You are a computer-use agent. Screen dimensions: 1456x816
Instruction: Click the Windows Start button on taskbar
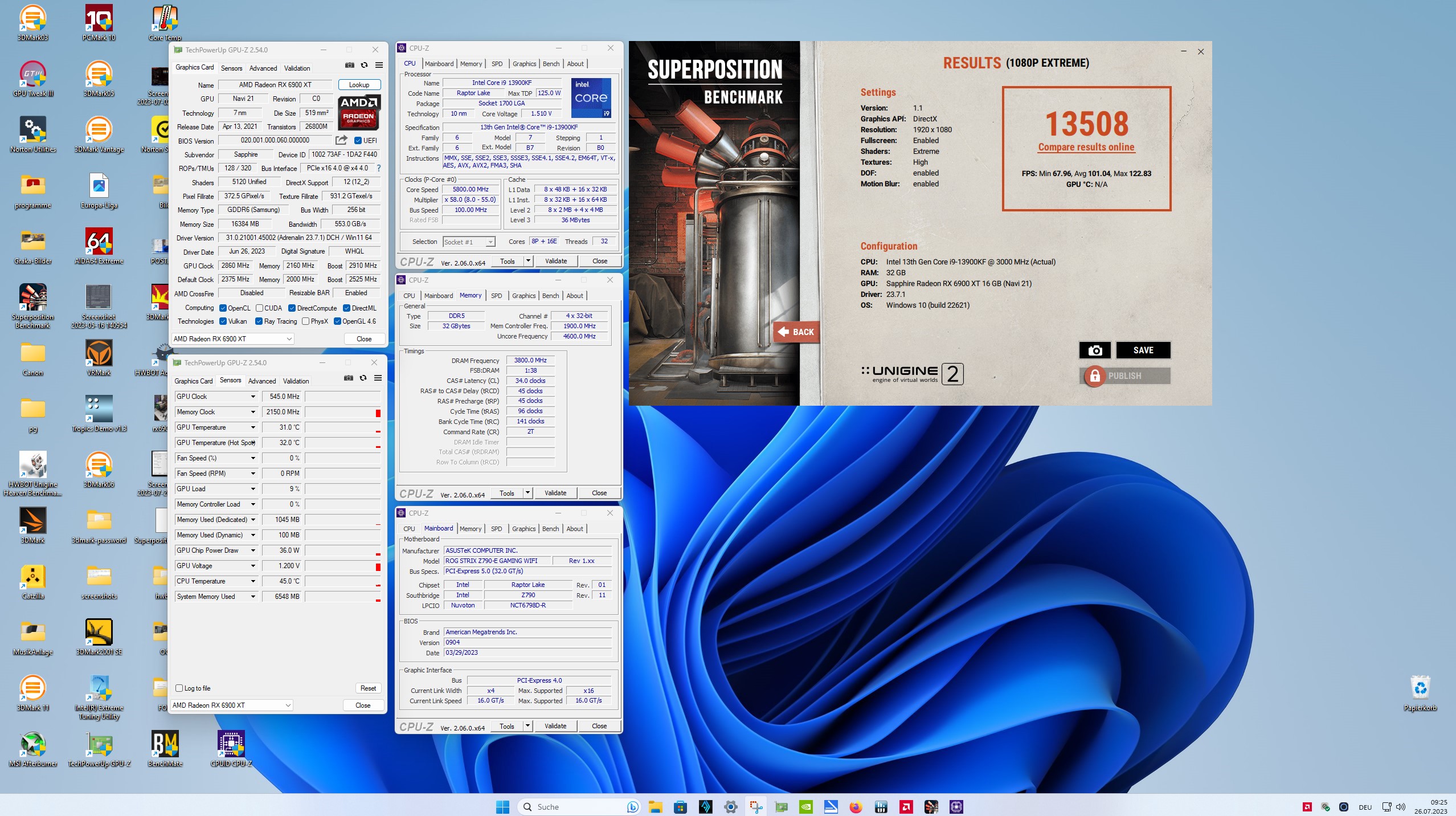tap(502, 807)
